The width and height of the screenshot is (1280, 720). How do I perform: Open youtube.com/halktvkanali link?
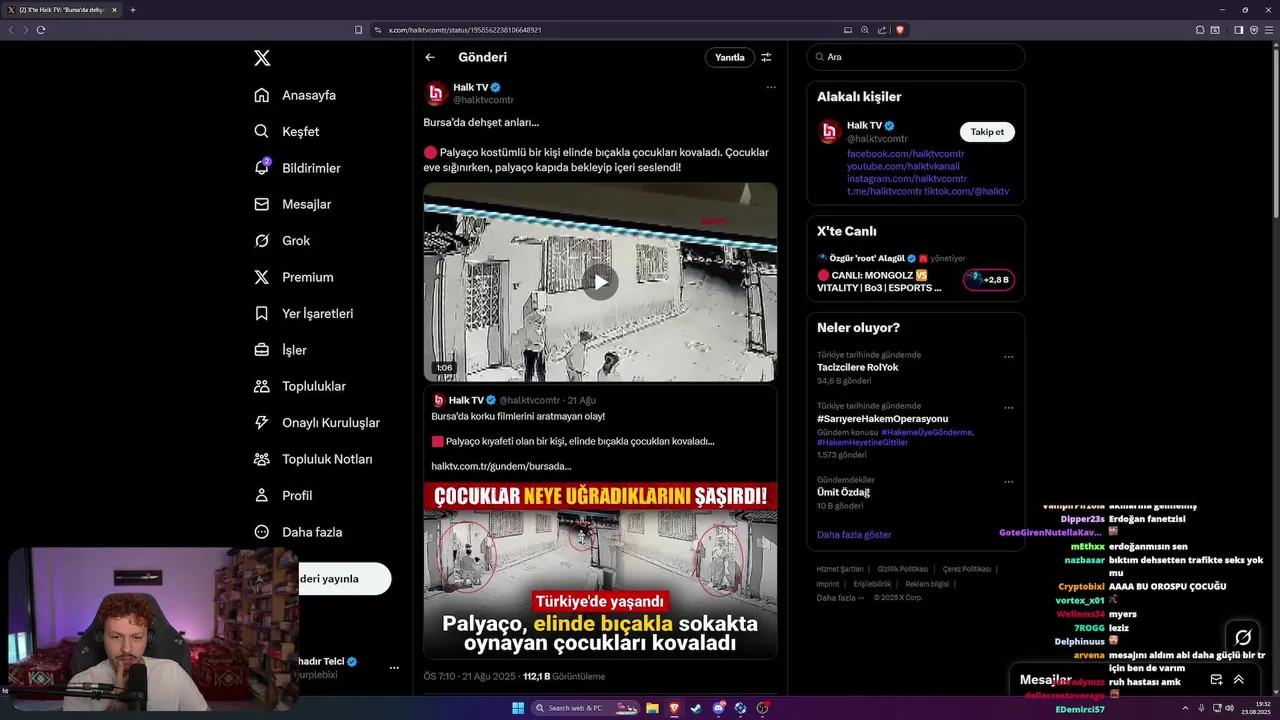point(903,166)
